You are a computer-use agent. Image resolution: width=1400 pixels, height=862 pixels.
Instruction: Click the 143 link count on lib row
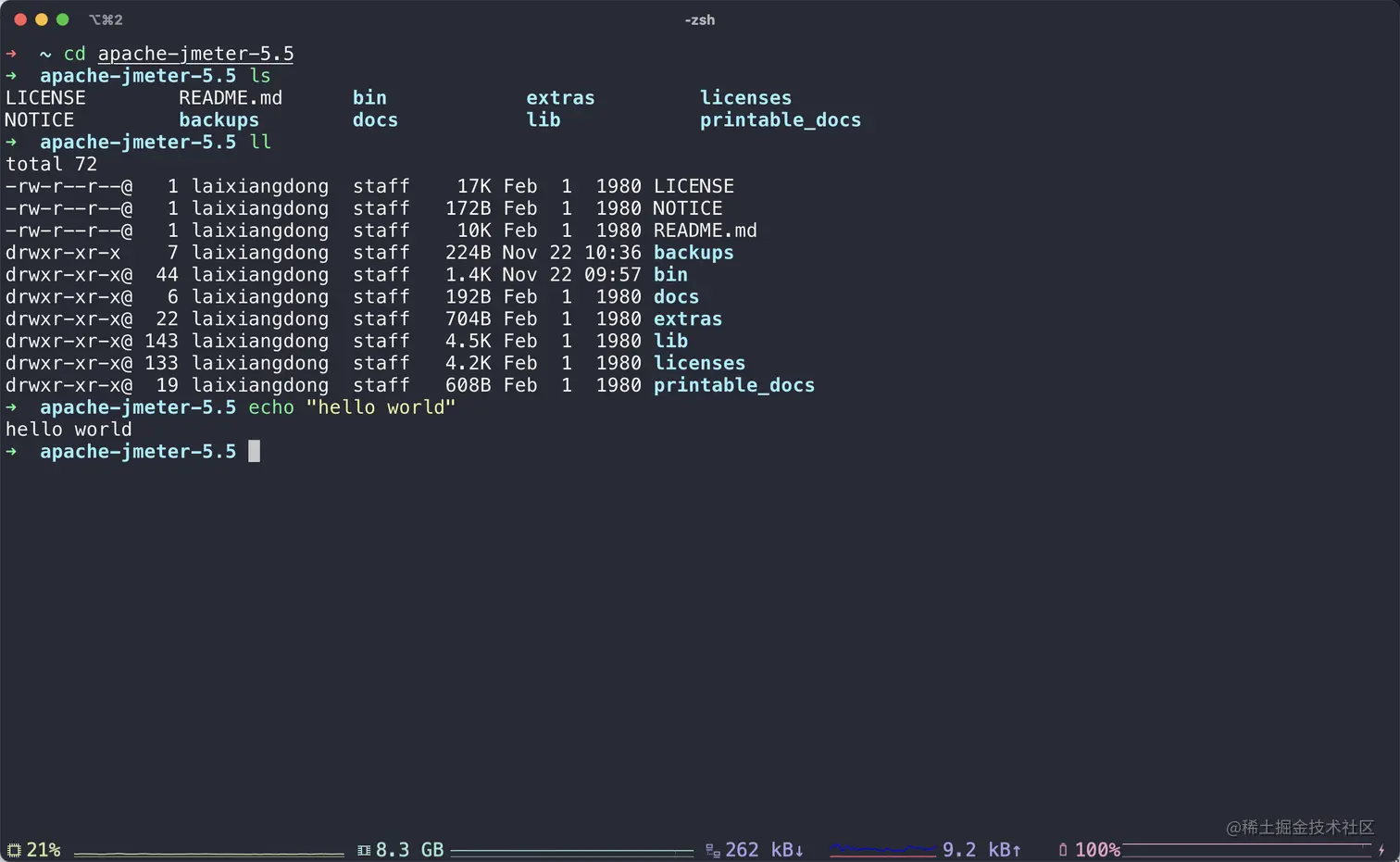161,341
